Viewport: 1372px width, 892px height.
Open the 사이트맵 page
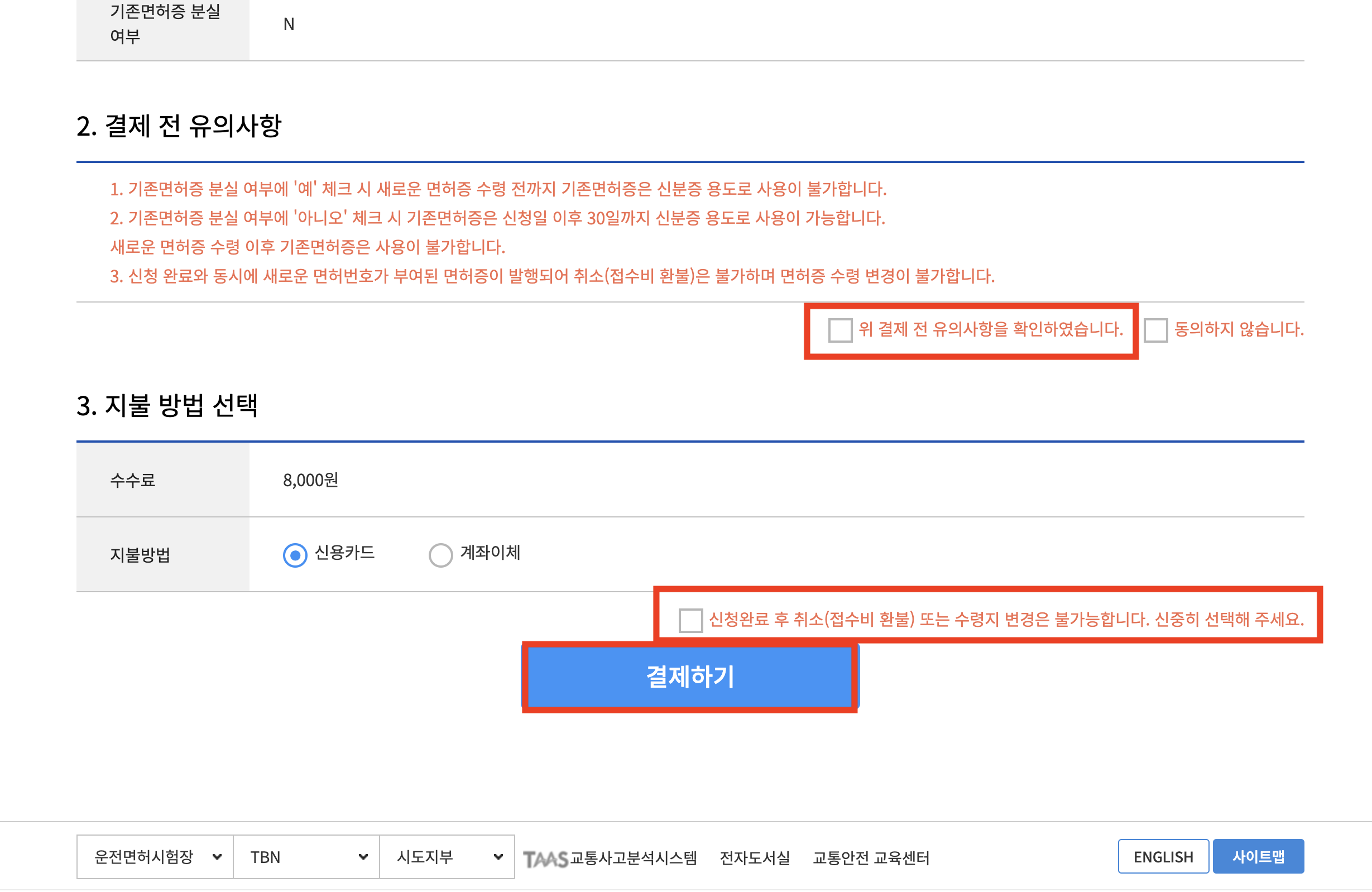(x=1259, y=856)
